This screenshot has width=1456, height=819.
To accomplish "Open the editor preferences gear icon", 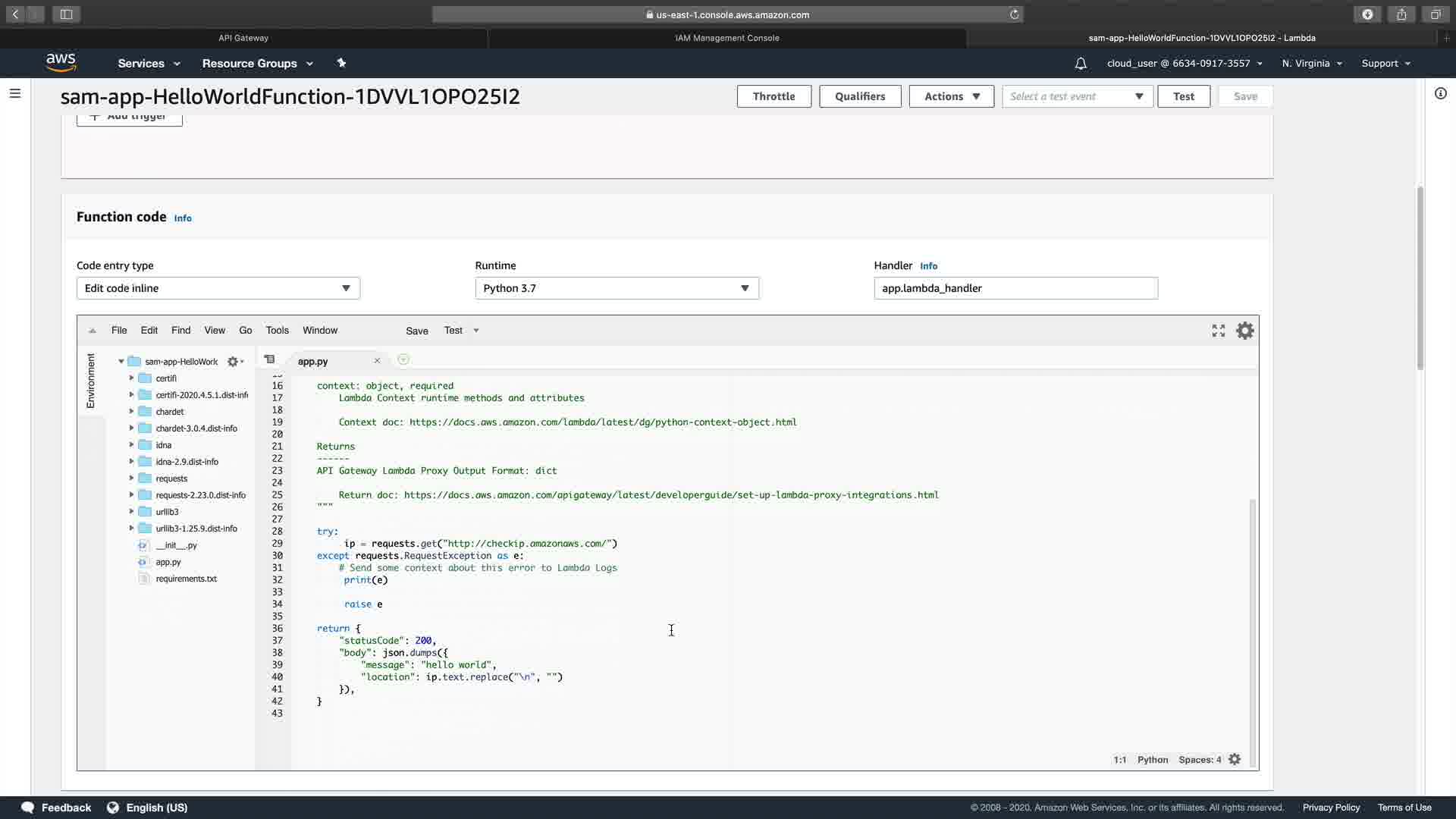I will pos(1244,331).
